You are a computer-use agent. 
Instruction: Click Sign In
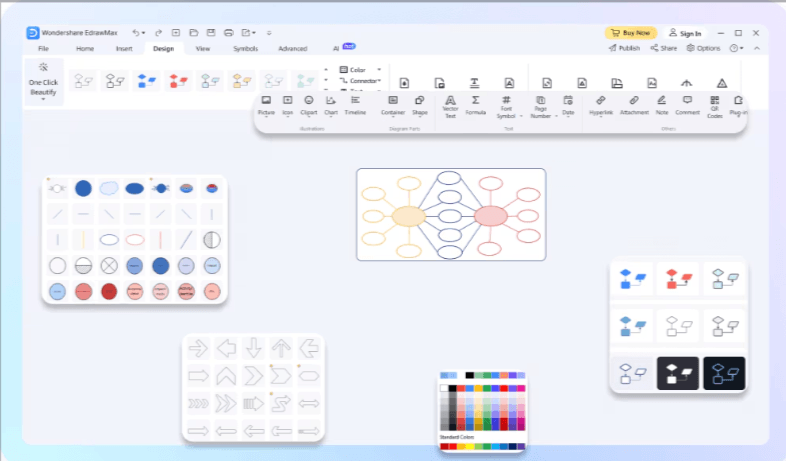coord(685,33)
